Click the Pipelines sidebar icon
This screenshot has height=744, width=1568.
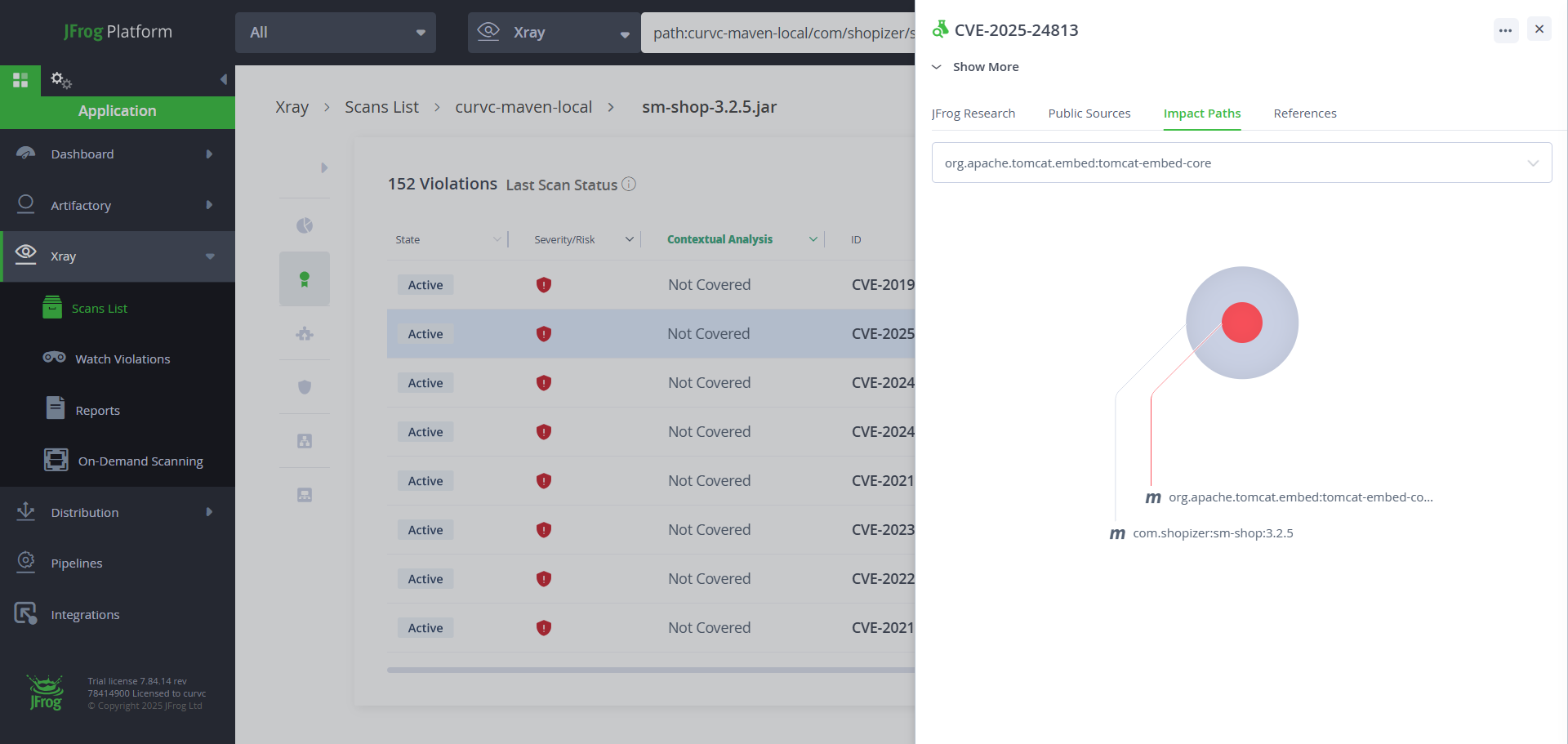click(x=26, y=562)
